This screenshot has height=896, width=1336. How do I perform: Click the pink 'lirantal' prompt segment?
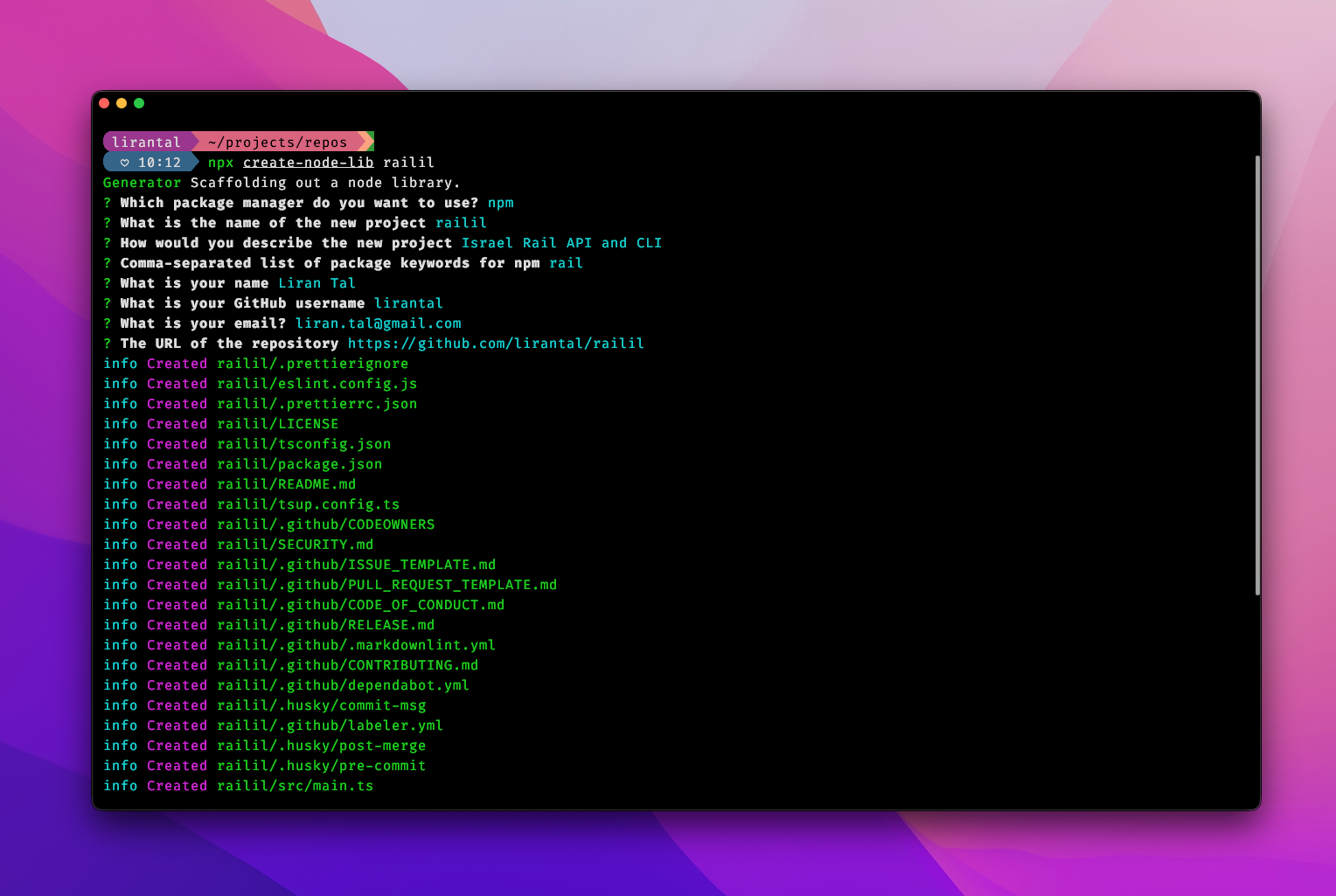[146, 142]
